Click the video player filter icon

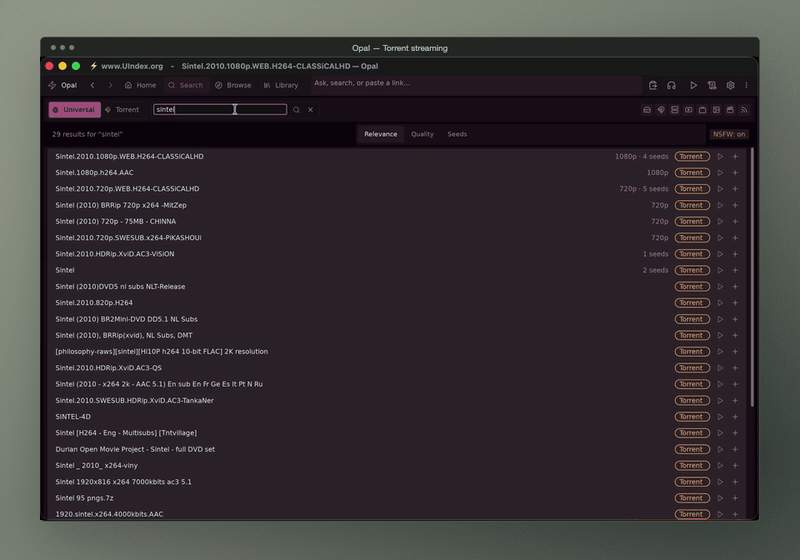click(688, 110)
